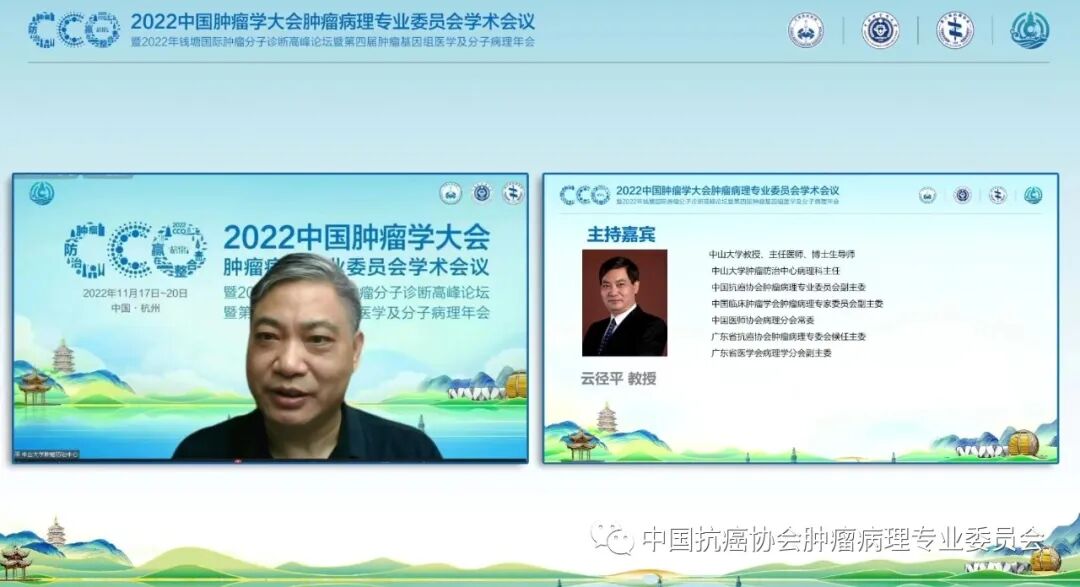Click the host portrait photo on the slide
The height and width of the screenshot is (587, 1080).
(625, 302)
